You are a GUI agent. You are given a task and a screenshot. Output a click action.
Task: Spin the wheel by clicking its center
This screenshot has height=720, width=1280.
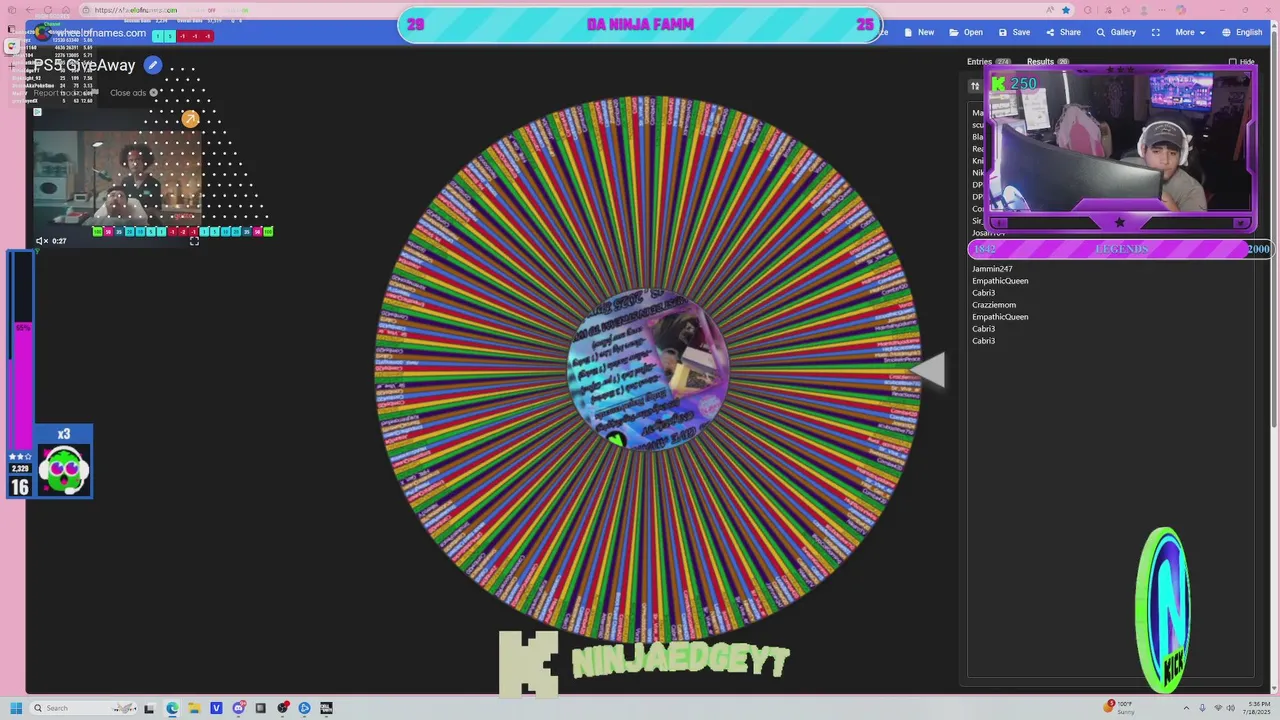pyautogui.click(x=647, y=370)
